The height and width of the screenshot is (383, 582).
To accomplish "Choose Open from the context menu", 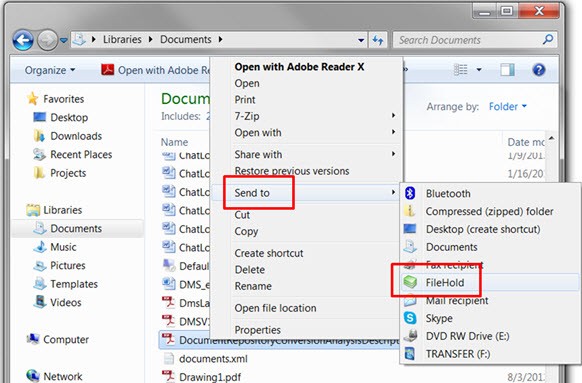I will [x=307, y=84].
